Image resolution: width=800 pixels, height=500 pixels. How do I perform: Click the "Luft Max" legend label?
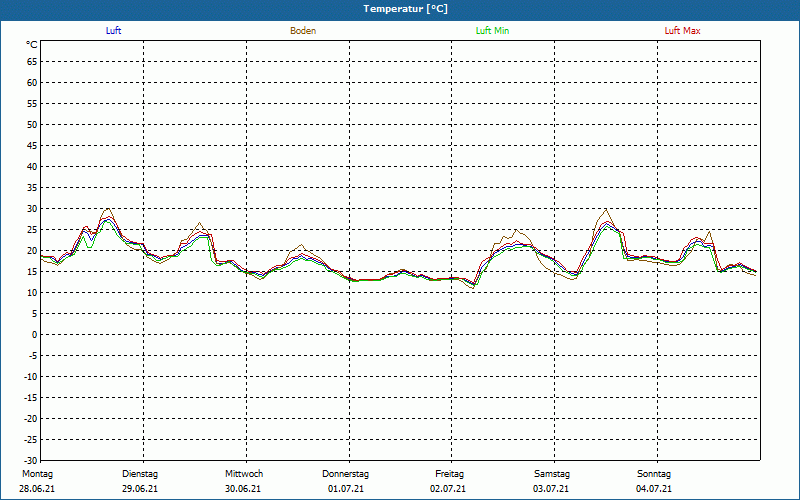682,31
